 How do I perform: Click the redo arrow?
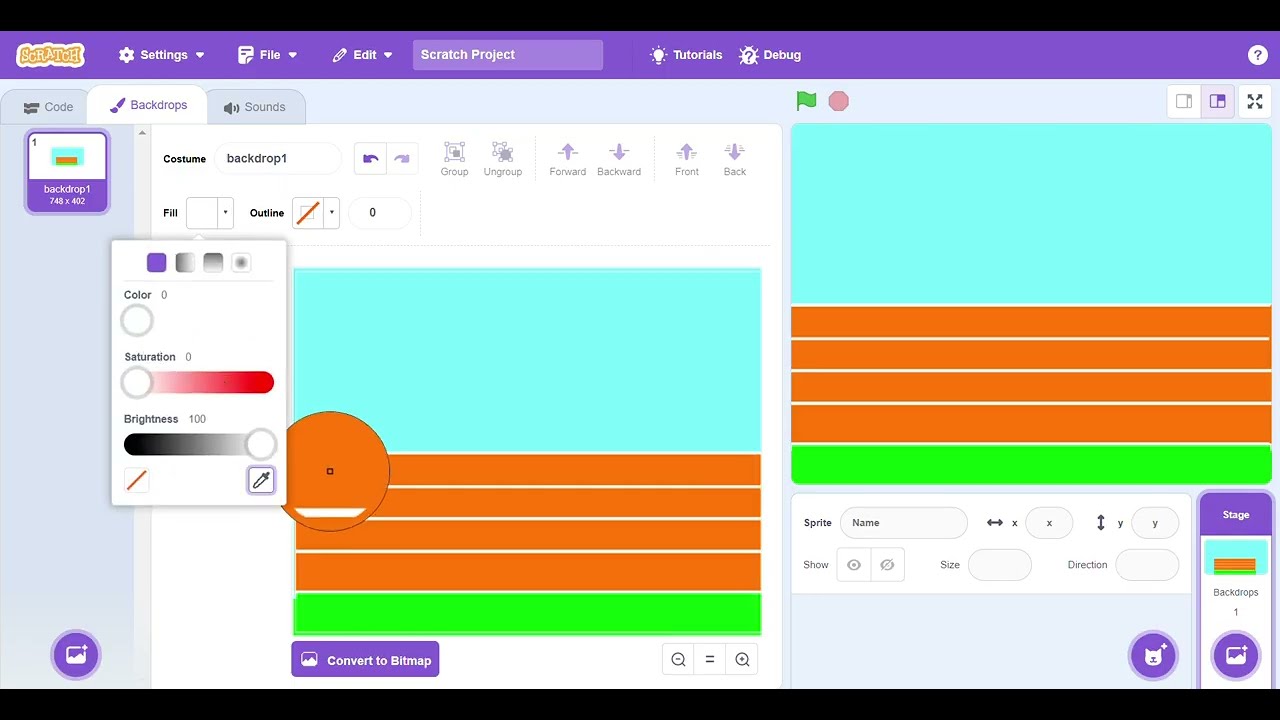pyautogui.click(x=402, y=158)
